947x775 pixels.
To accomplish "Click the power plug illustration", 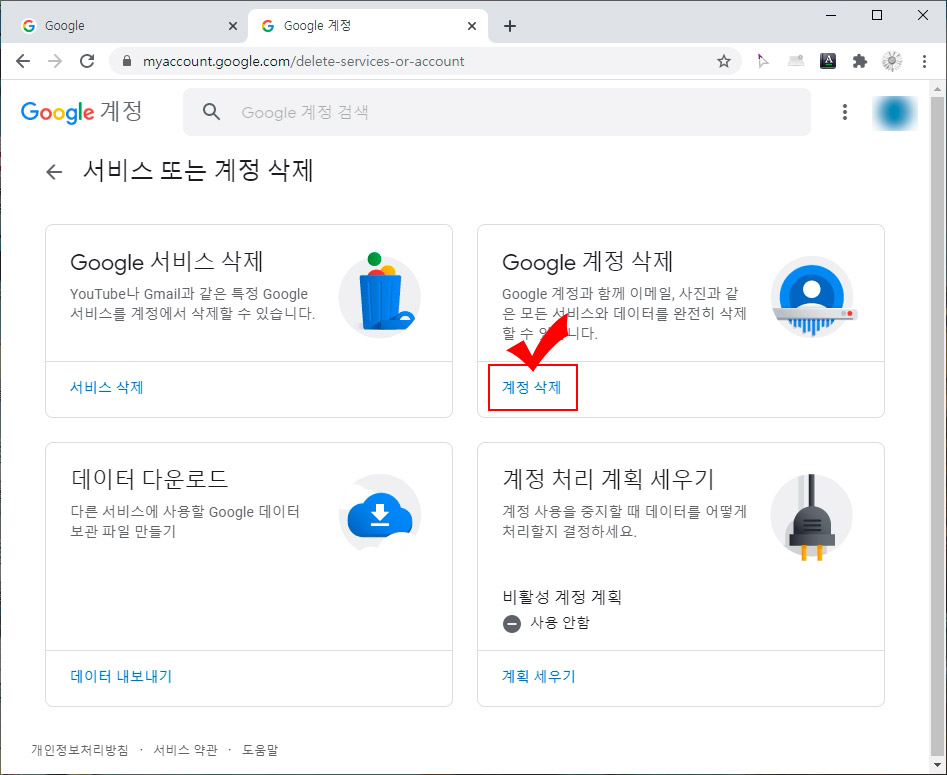I will tap(811, 517).
